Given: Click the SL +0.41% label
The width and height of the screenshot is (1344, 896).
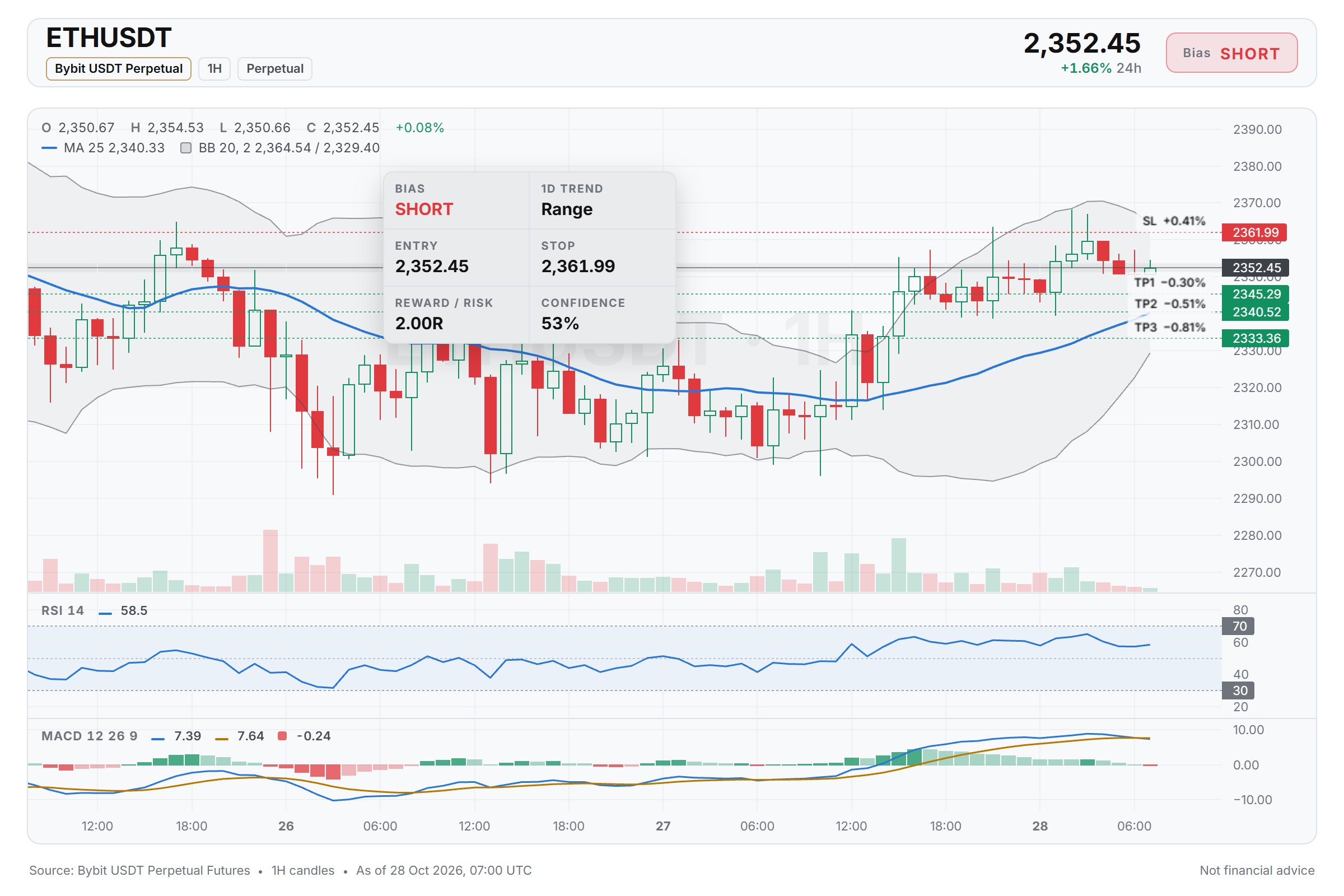Looking at the screenshot, I should pyautogui.click(x=1174, y=221).
